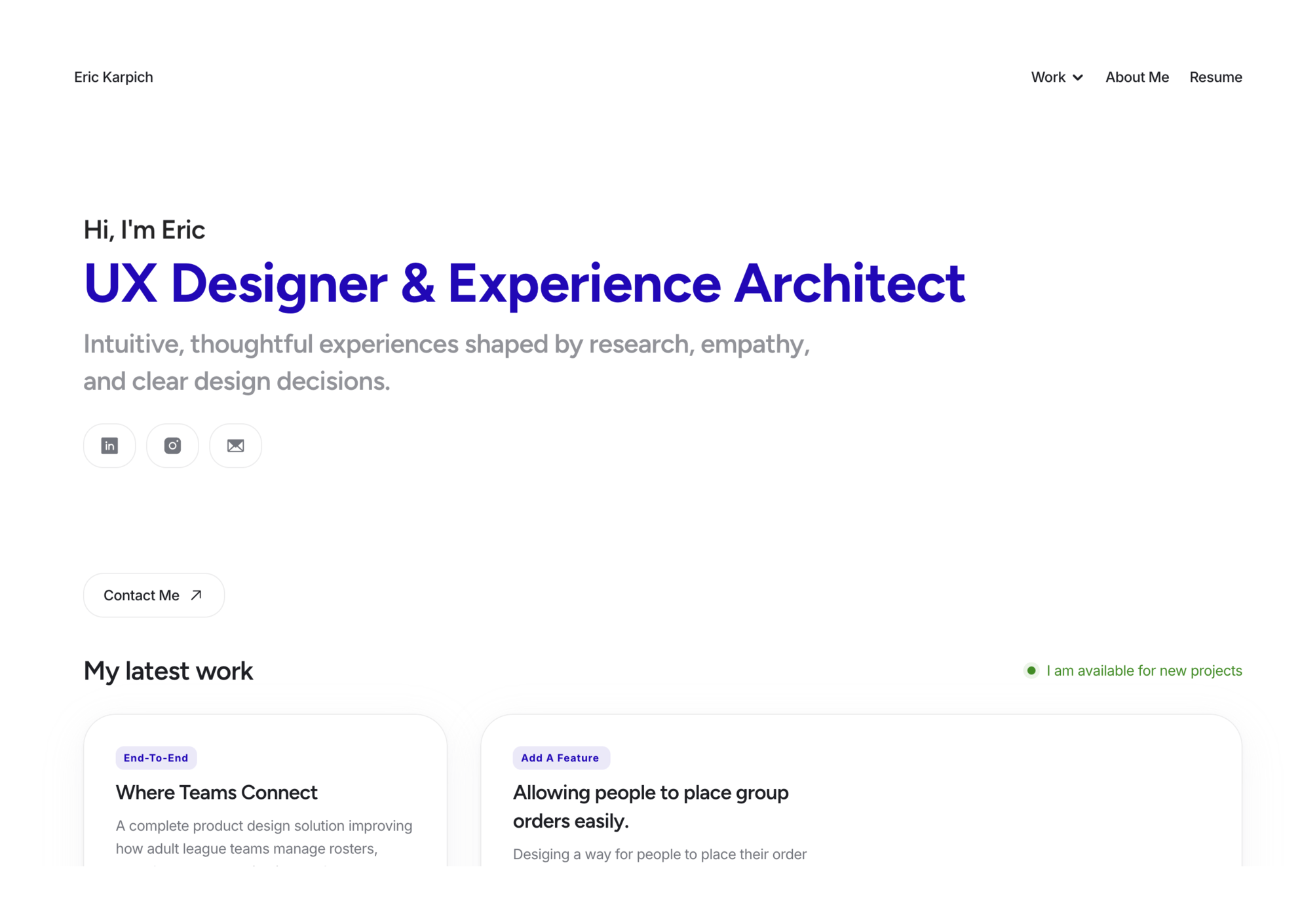Select the End-To-End project tag
Viewport: 1300px width, 924px height.
[156, 758]
